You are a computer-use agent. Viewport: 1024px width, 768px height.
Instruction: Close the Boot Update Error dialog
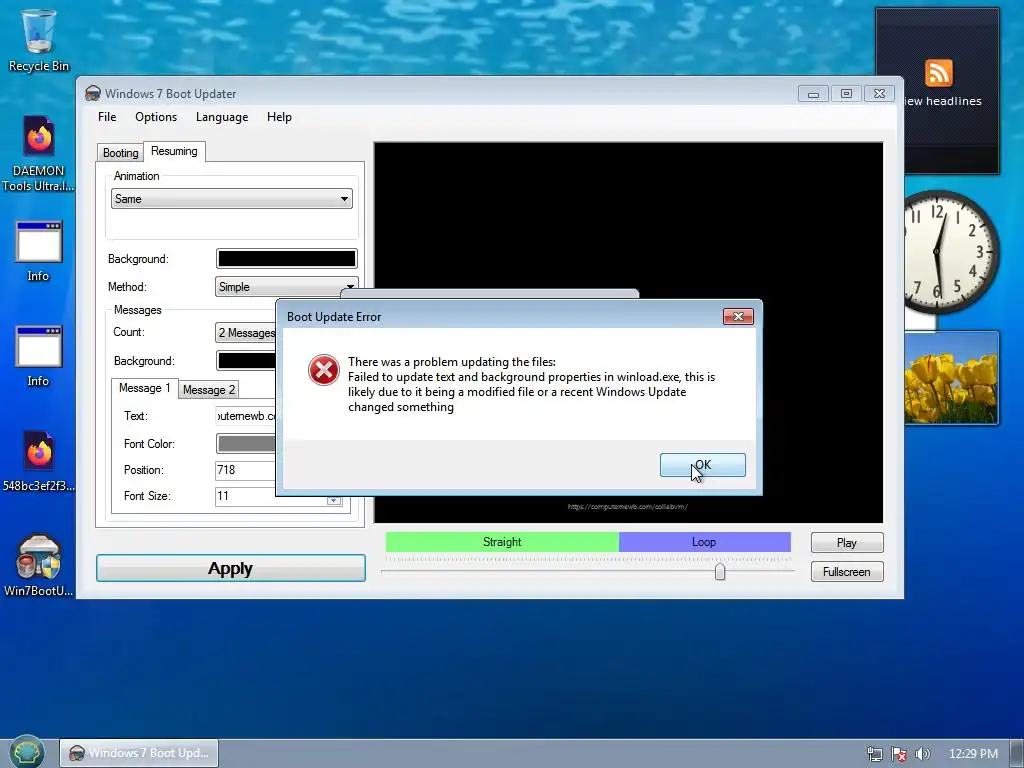coord(738,317)
